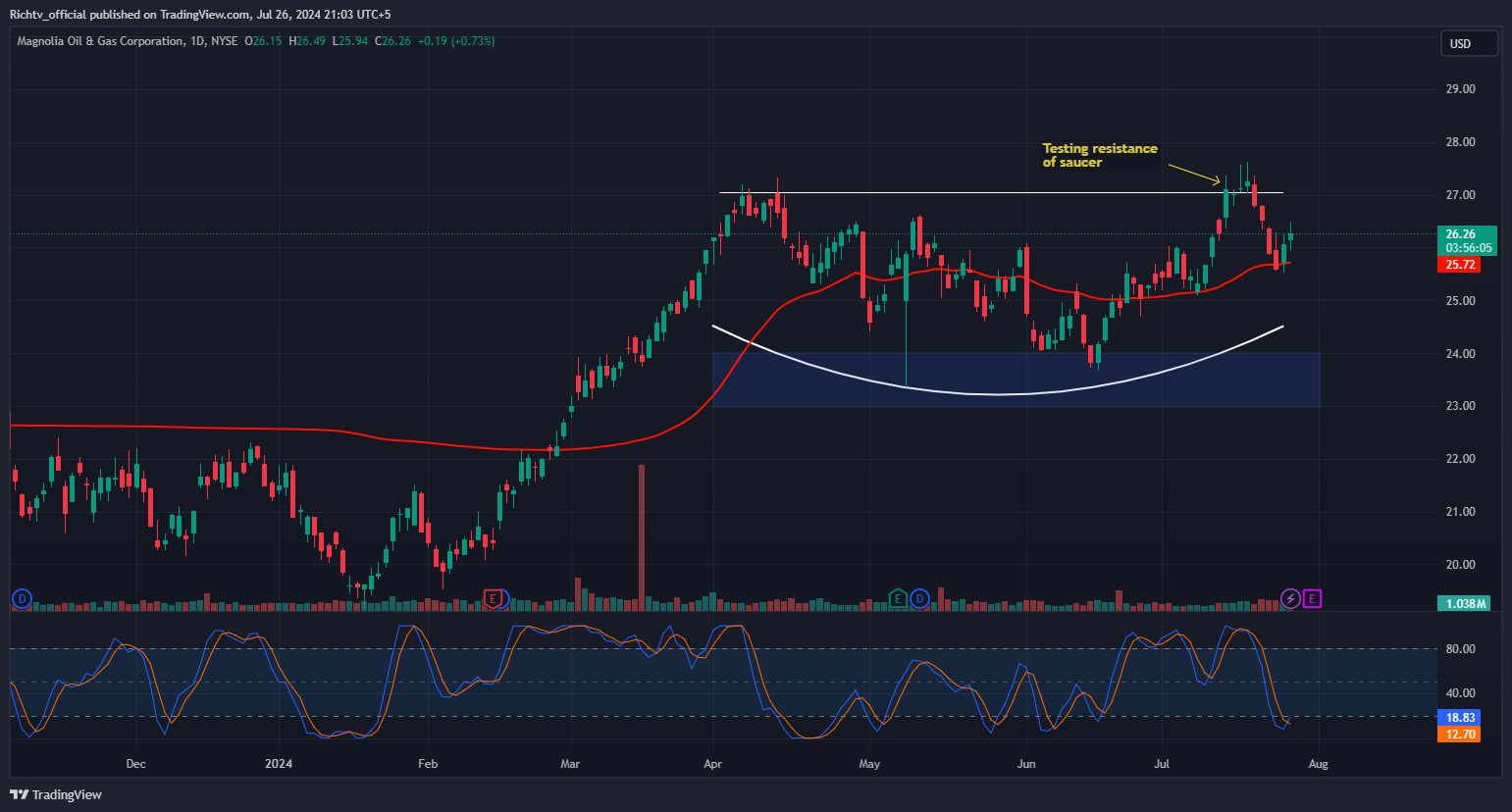Click the red moving average label 25.72
1512x812 pixels.
click(1461, 265)
